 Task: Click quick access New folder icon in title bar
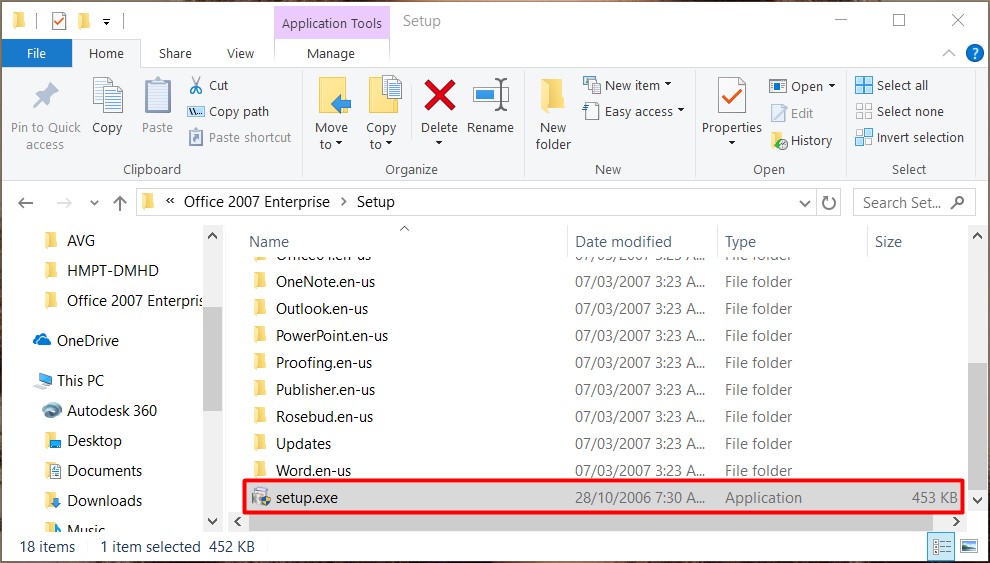click(84, 21)
